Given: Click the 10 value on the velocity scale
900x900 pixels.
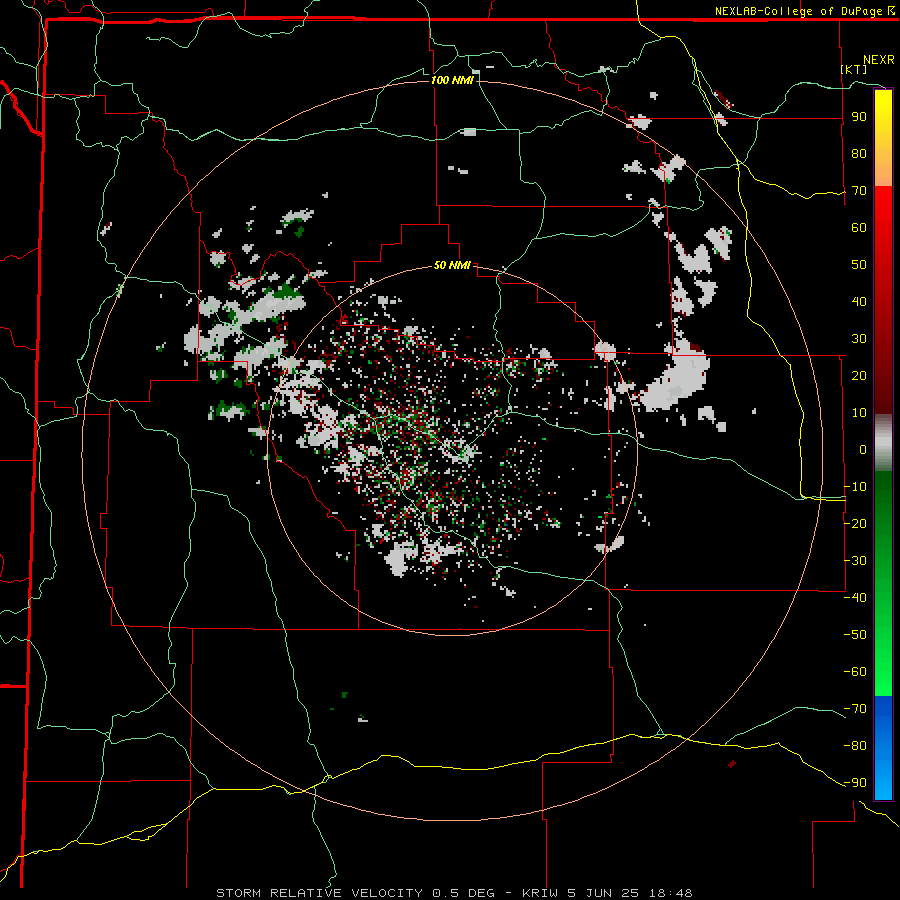Looking at the screenshot, I should pos(859,413).
